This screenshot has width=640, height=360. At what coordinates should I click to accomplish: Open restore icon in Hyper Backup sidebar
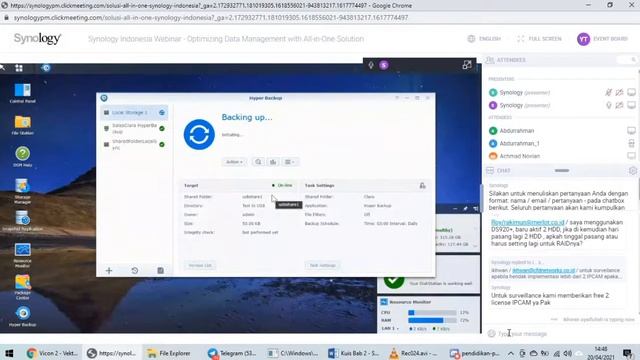[x=135, y=271]
